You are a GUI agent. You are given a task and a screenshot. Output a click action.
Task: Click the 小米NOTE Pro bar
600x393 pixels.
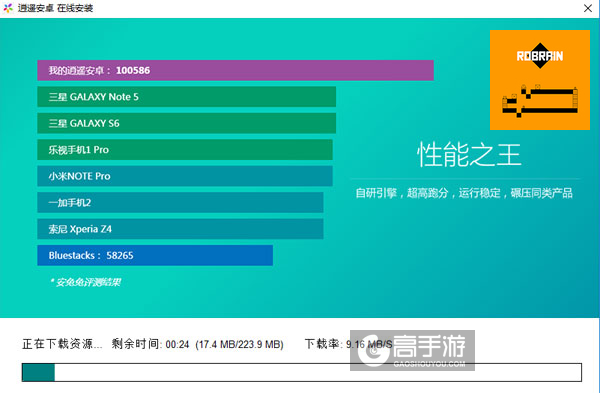tap(185, 176)
